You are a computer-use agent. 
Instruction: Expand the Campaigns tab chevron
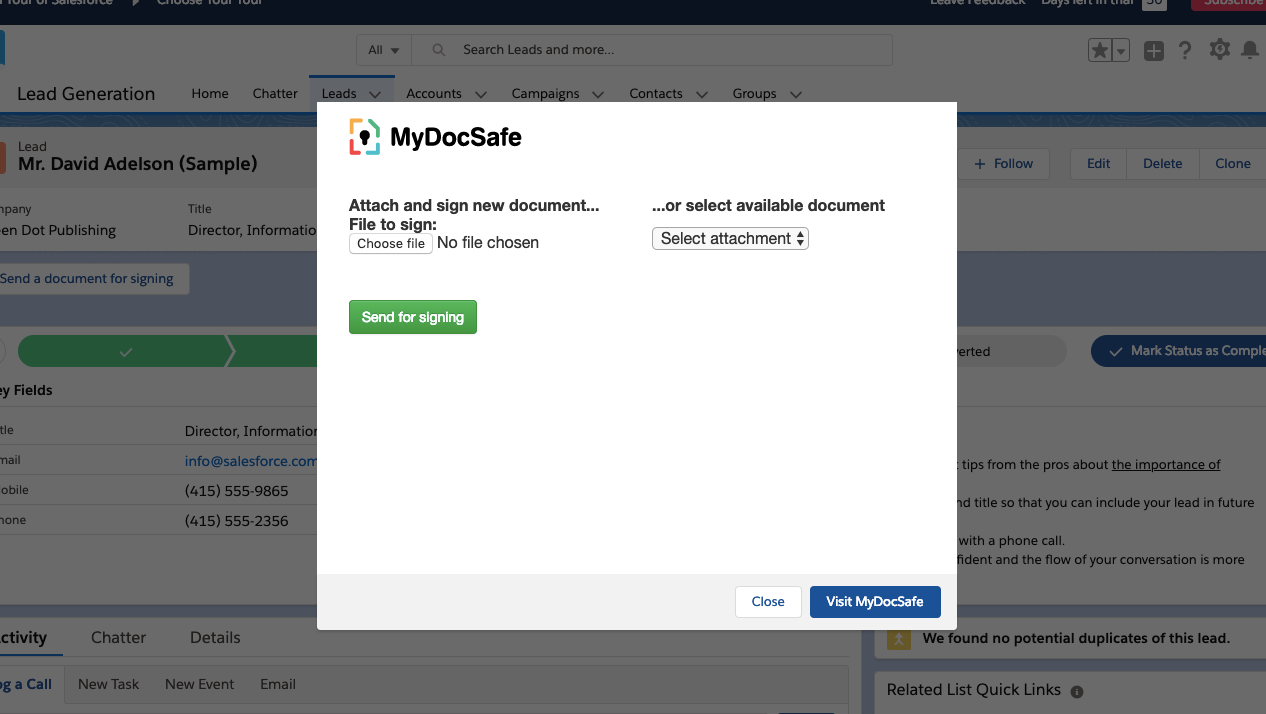click(x=598, y=94)
